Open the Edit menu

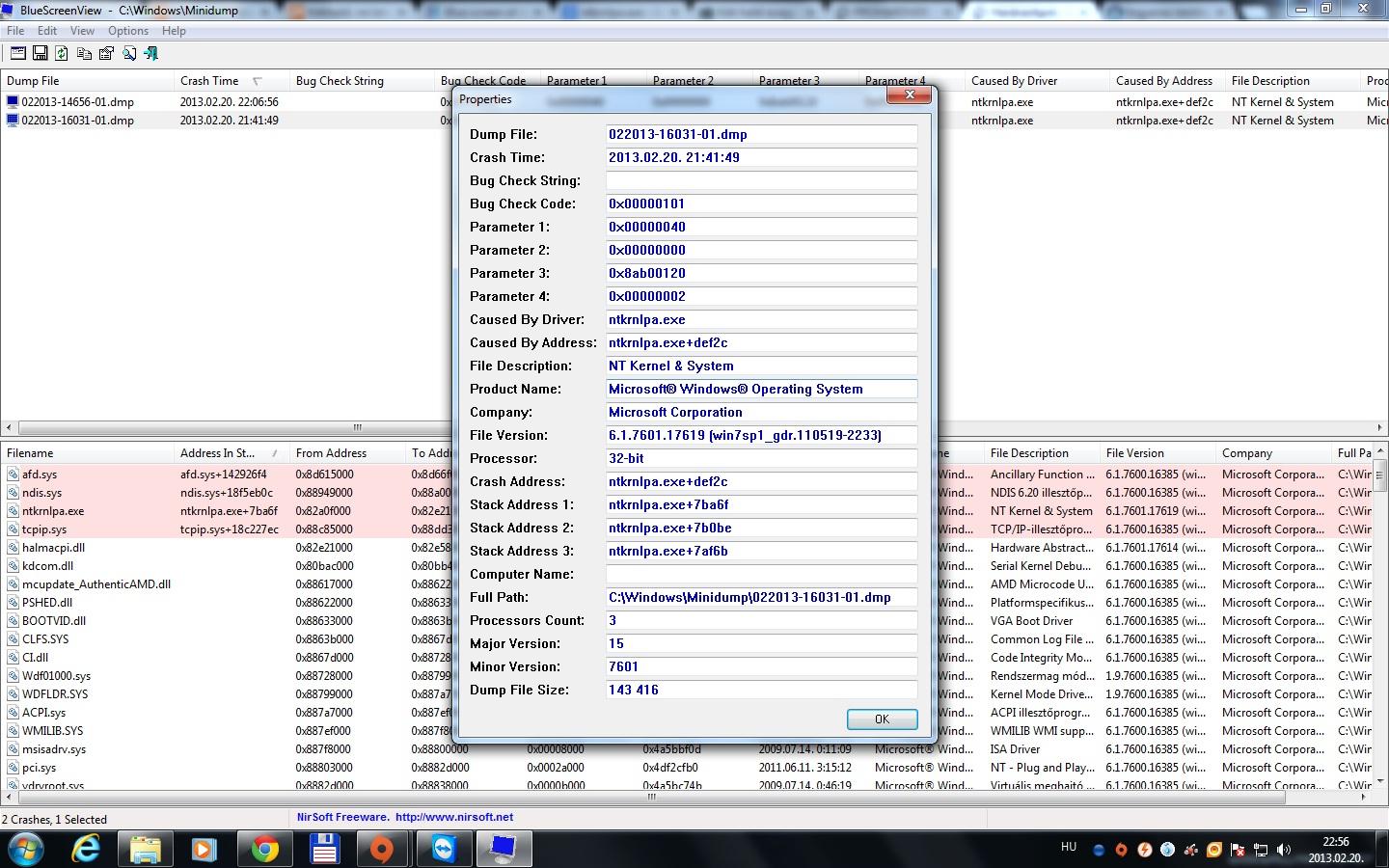coord(47,31)
